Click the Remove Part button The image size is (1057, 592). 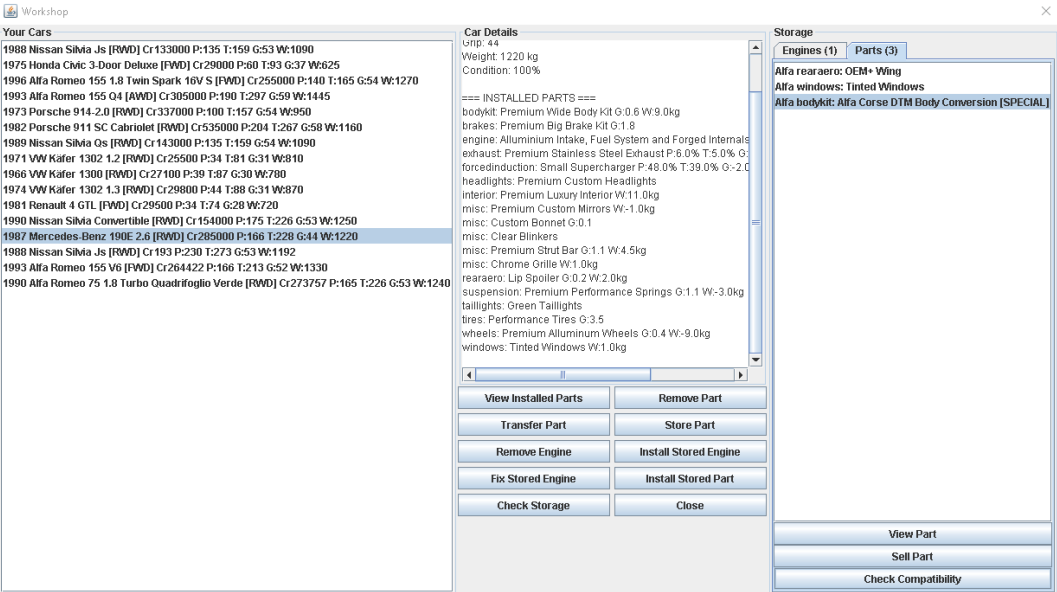[x=690, y=398]
